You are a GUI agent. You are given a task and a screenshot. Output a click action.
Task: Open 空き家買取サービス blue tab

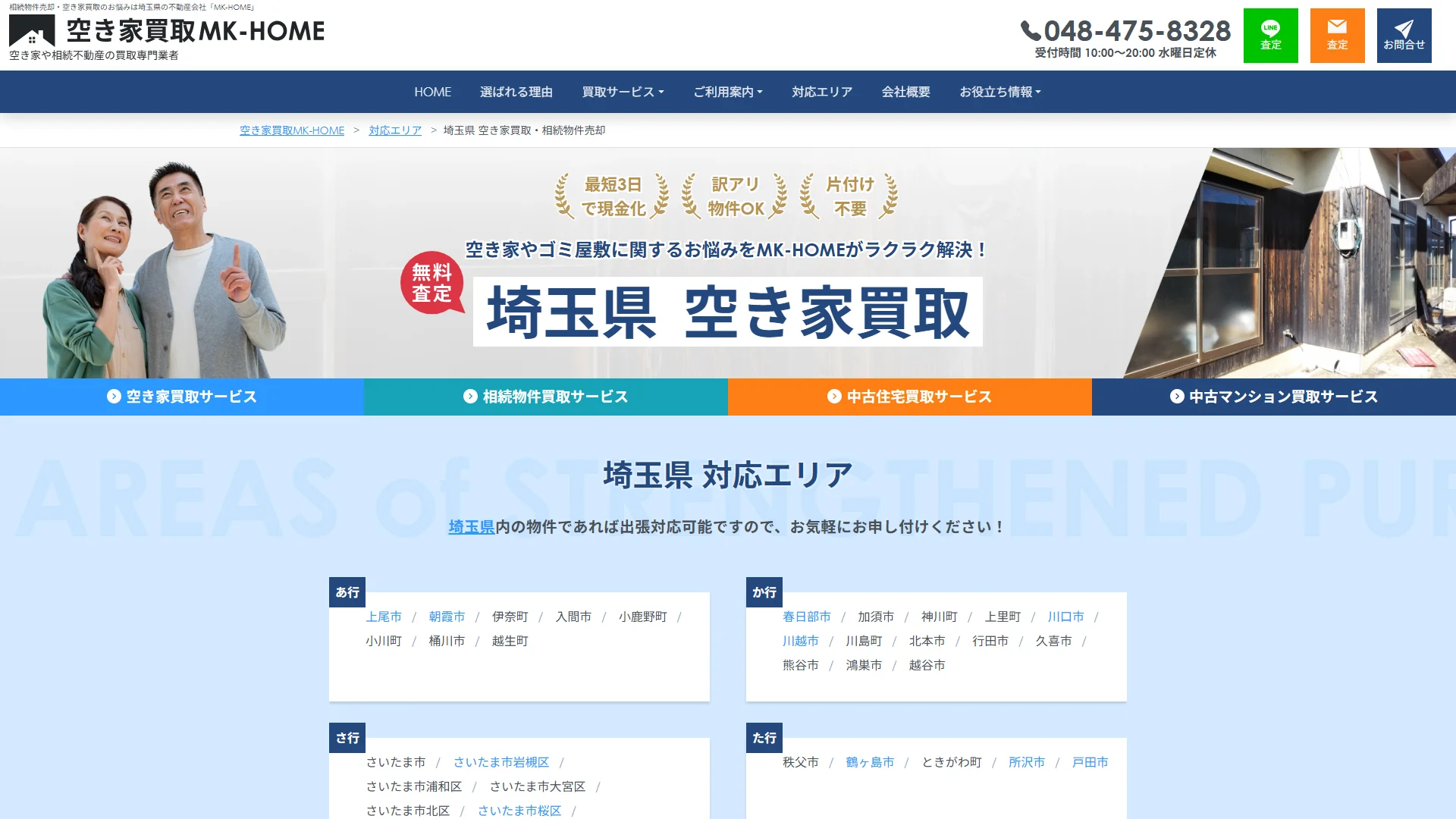(182, 397)
